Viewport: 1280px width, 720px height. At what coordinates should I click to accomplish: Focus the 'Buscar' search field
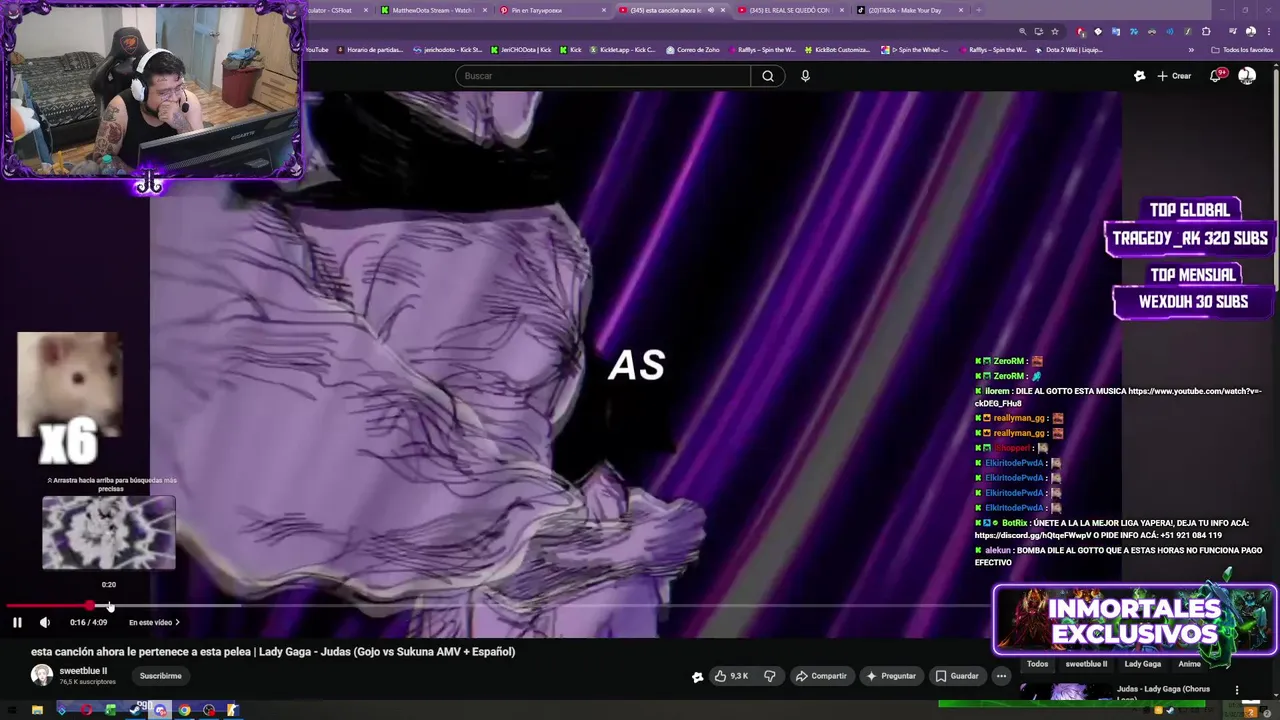point(603,76)
